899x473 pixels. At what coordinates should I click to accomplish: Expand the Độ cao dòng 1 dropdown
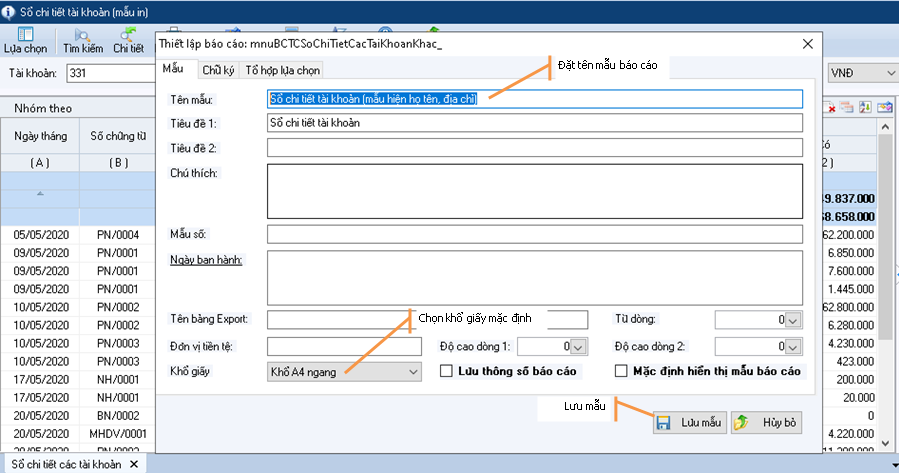point(577,346)
